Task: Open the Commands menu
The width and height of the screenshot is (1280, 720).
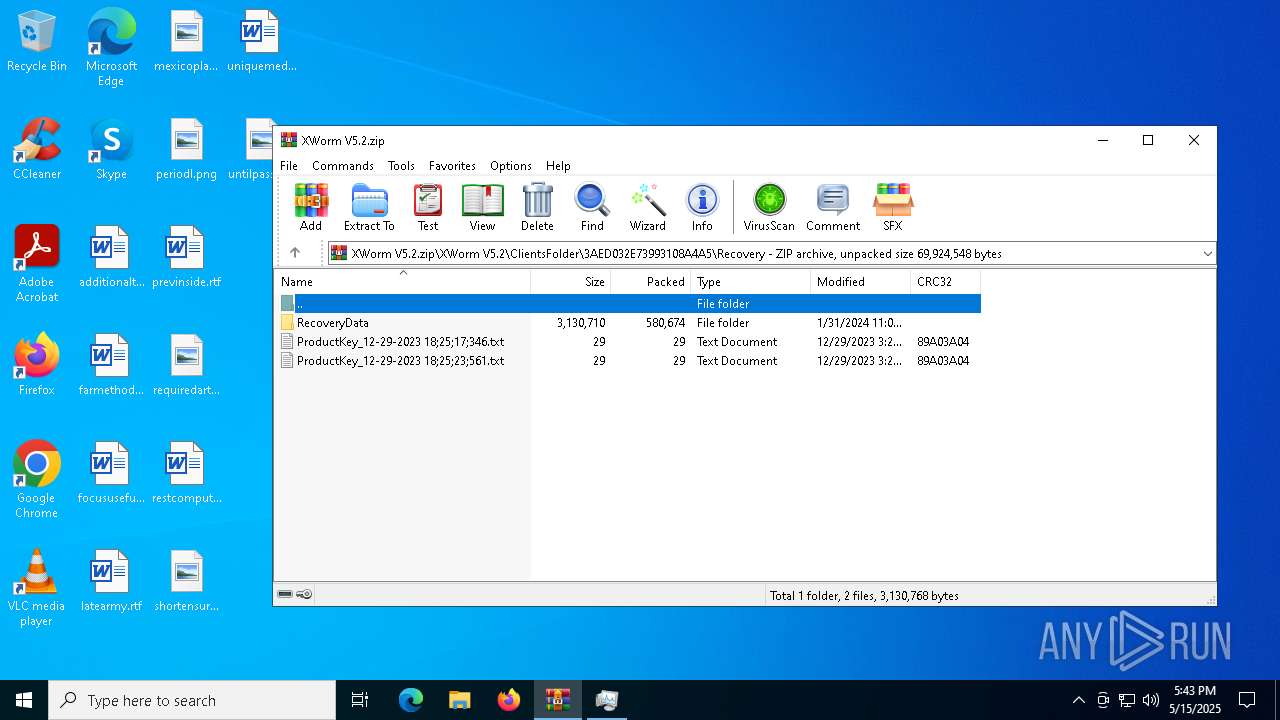Action: [x=343, y=166]
